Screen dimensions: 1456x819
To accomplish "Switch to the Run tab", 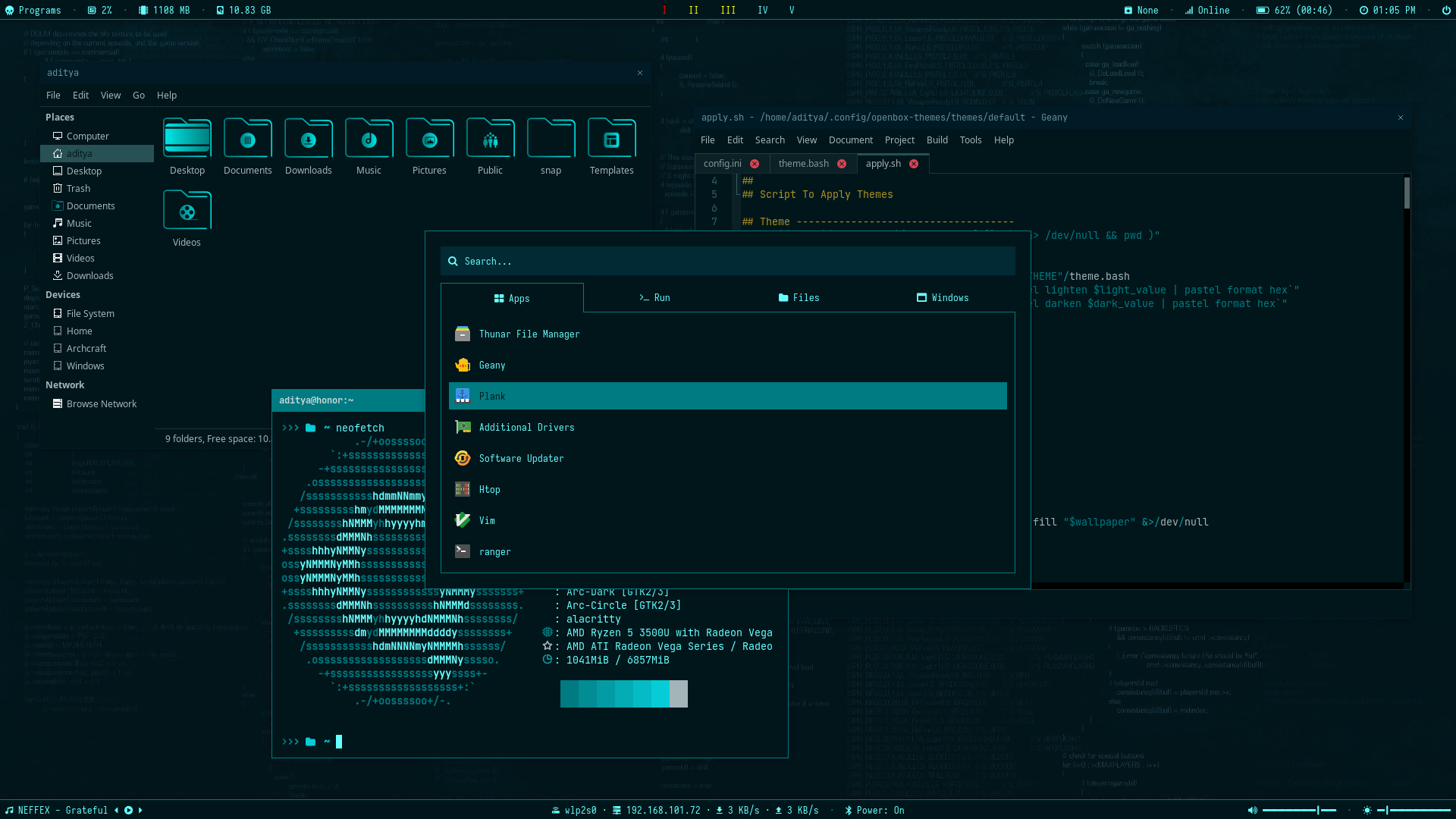I will (x=654, y=298).
